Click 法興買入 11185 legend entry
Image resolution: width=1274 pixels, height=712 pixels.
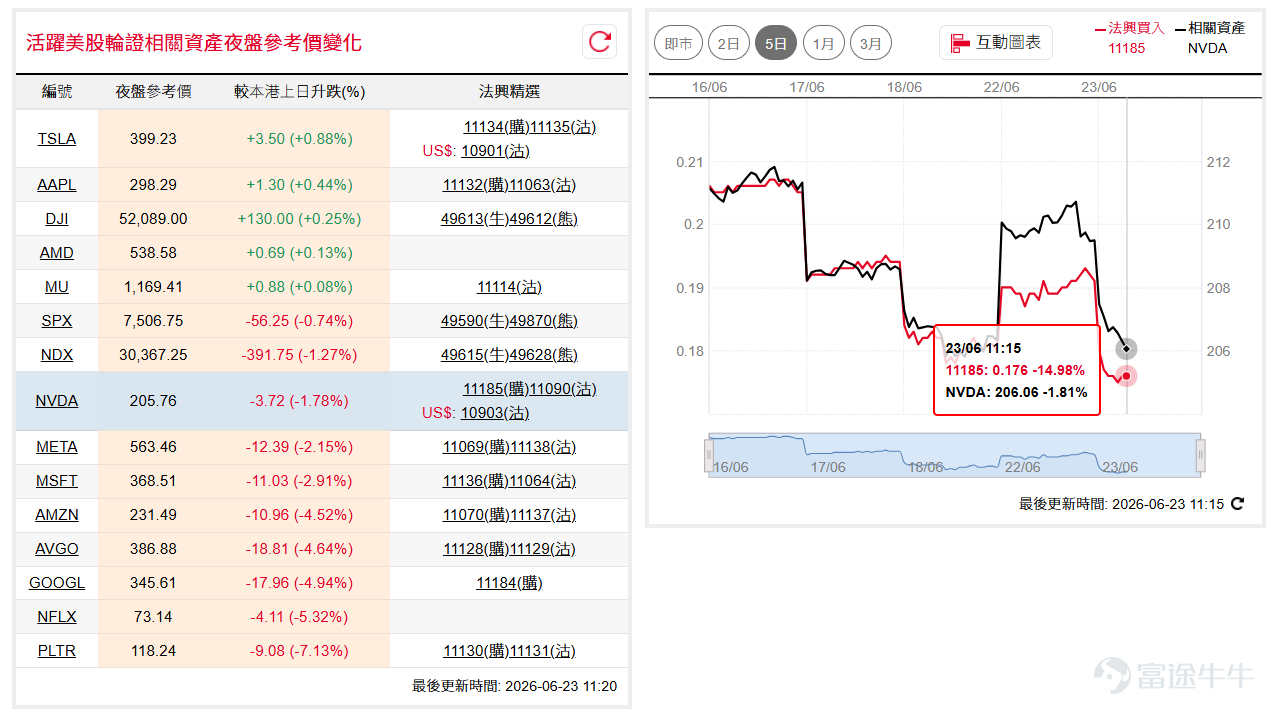tap(1130, 37)
